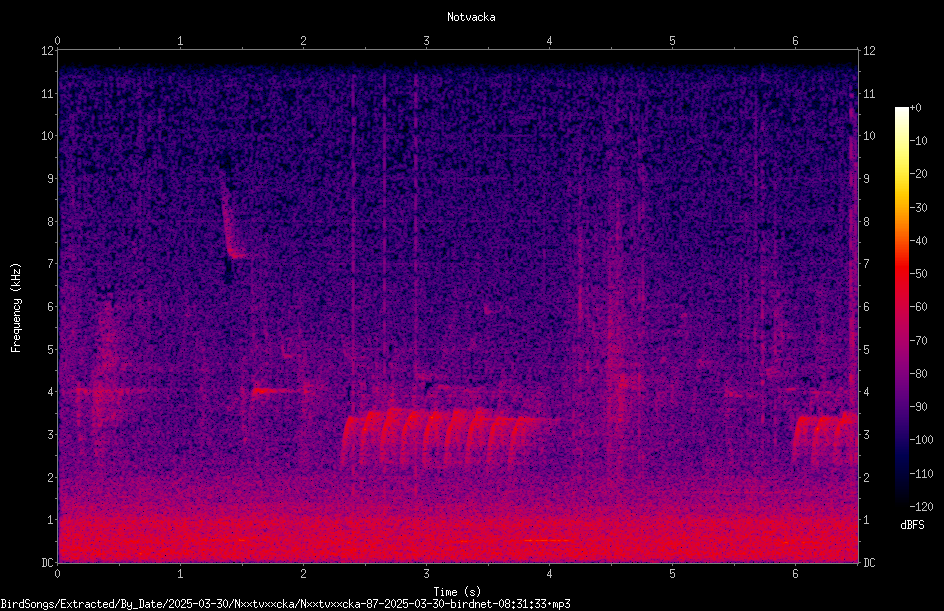Screen dimensions: 944x611
Task: Click the "7" tick on the left frequency axis
Action: (51, 264)
